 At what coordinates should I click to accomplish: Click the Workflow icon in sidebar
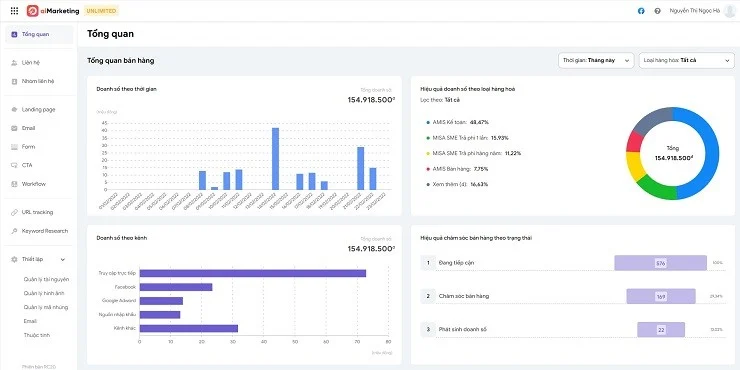14,184
